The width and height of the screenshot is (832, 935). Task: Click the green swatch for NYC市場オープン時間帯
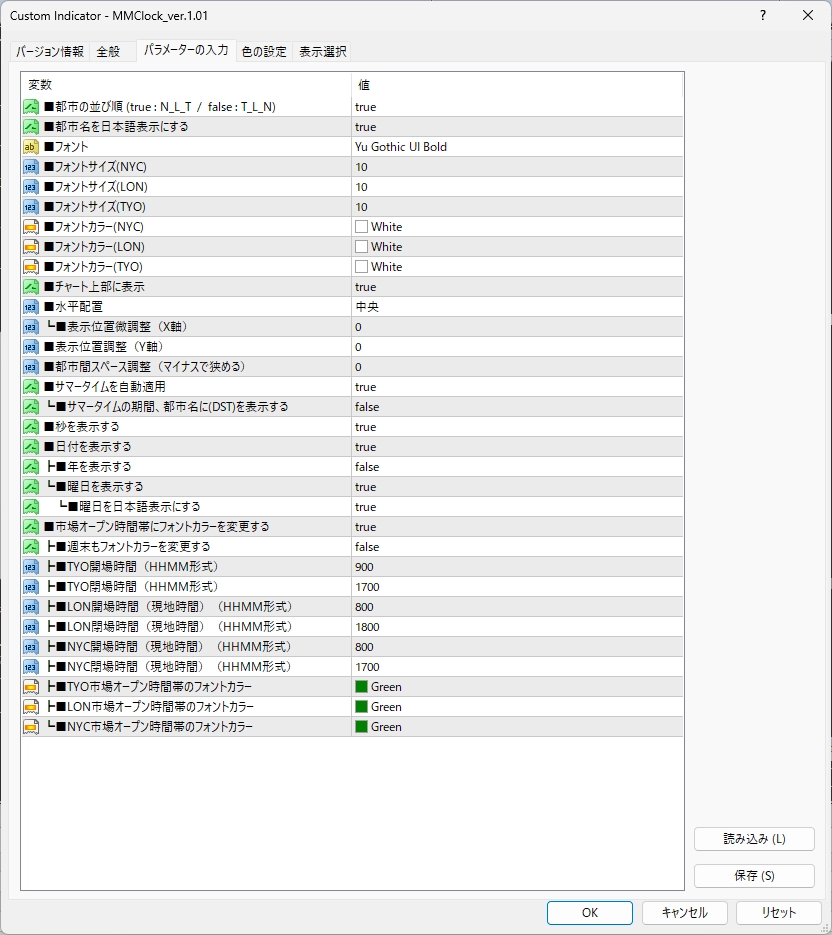(x=361, y=727)
